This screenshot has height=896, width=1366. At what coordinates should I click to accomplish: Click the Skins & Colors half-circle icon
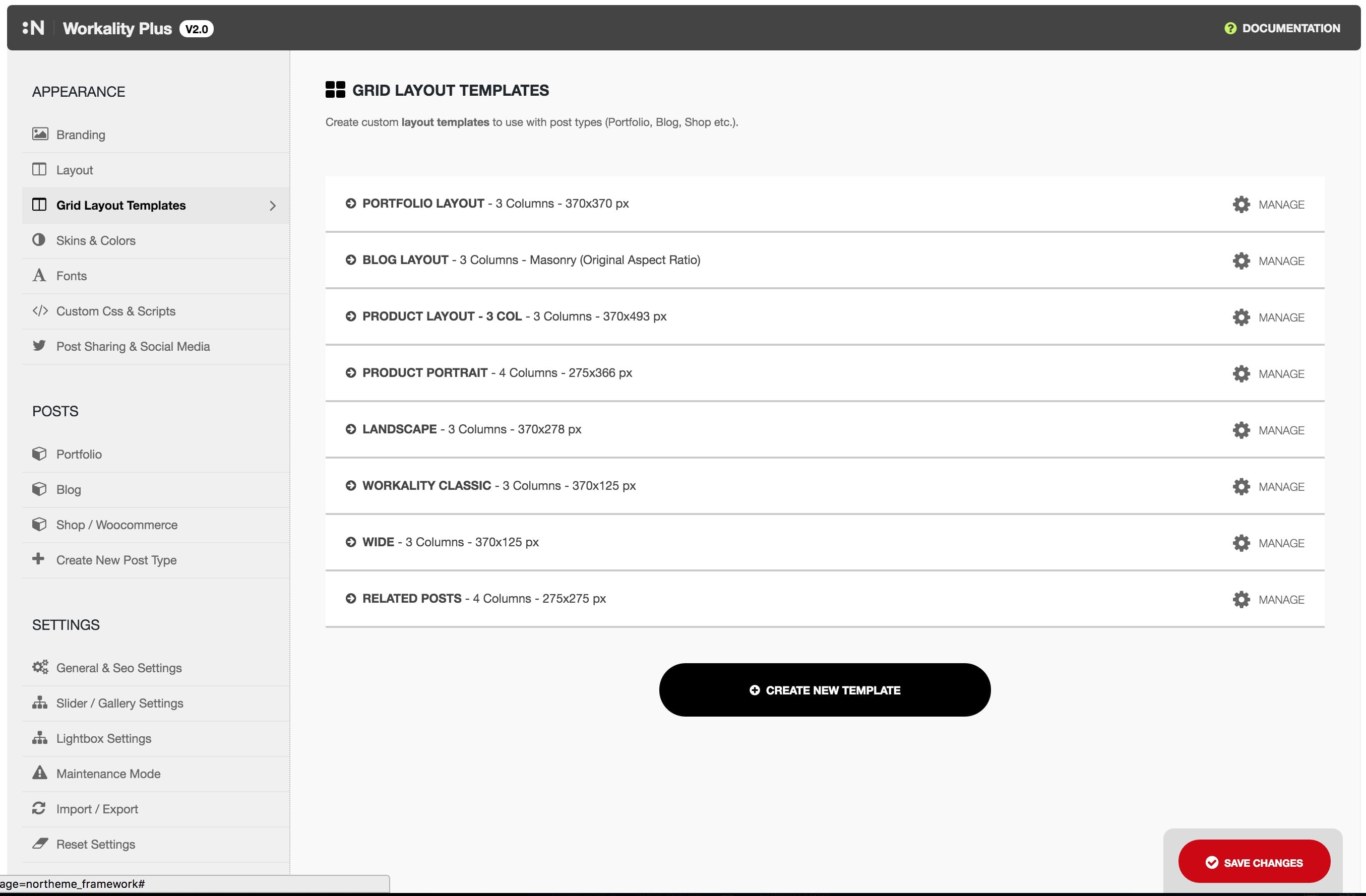click(38, 240)
